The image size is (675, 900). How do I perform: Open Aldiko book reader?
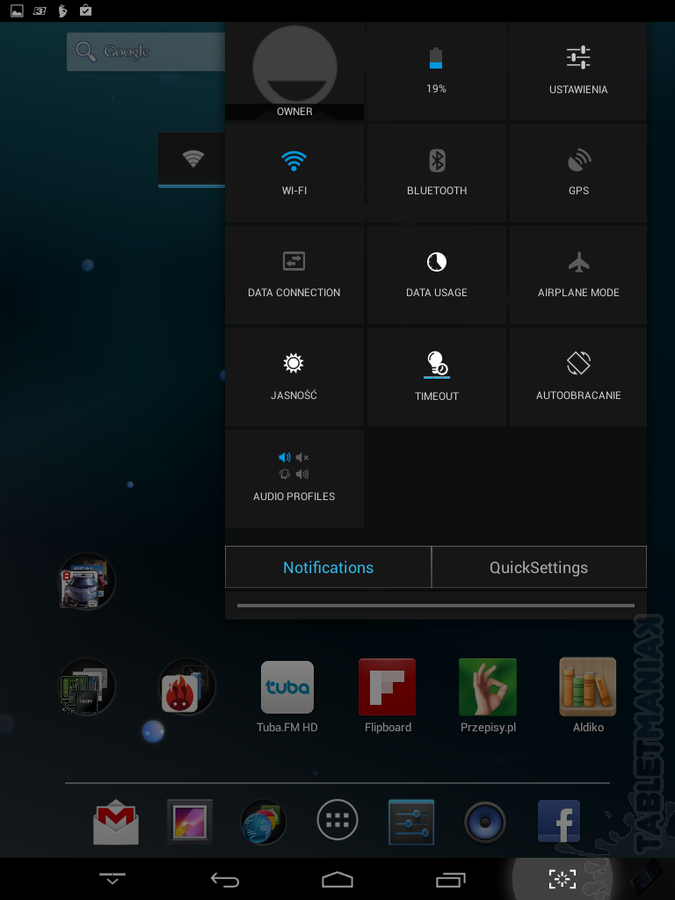588,696
